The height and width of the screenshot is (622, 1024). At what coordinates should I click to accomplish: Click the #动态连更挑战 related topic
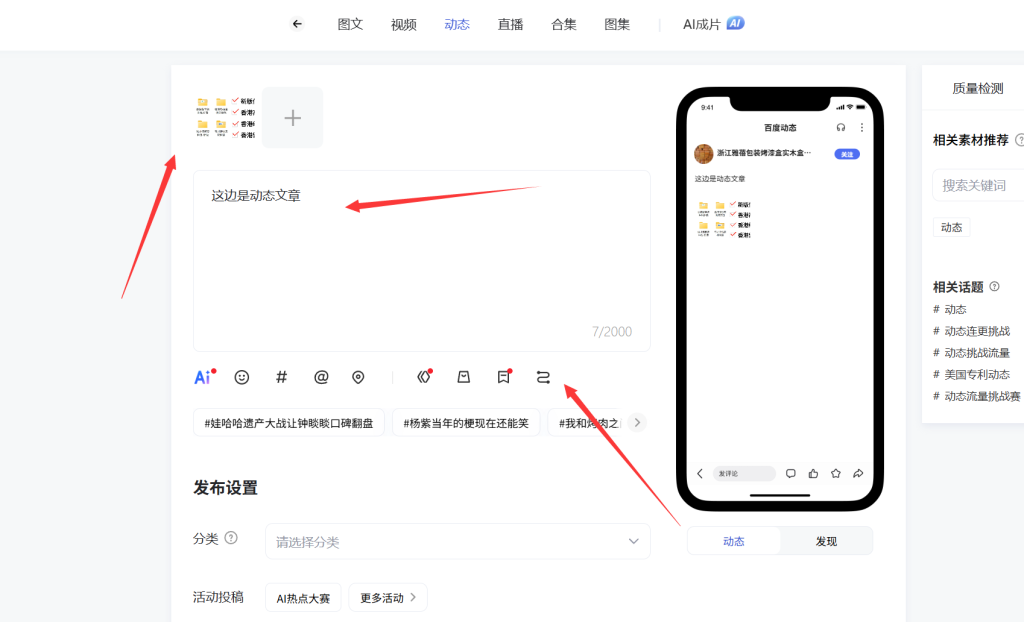click(976, 331)
